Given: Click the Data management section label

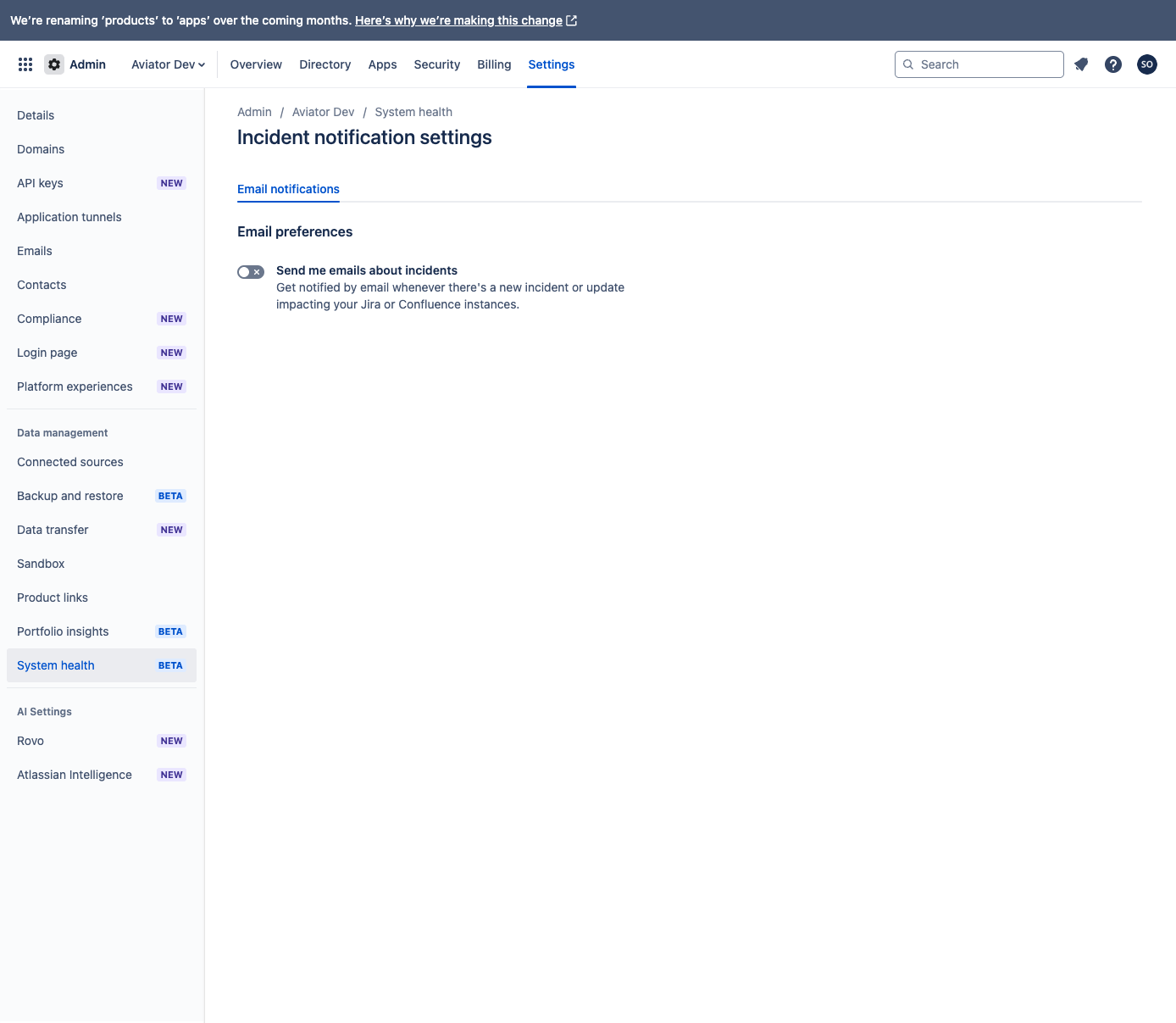Looking at the screenshot, I should click(x=63, y=433).
